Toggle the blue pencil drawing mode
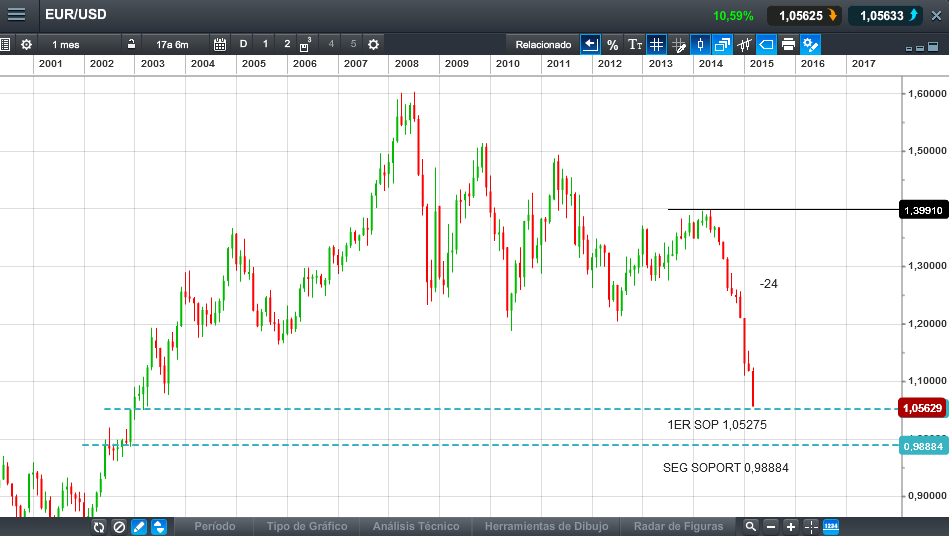 click(x=139, y=527)
